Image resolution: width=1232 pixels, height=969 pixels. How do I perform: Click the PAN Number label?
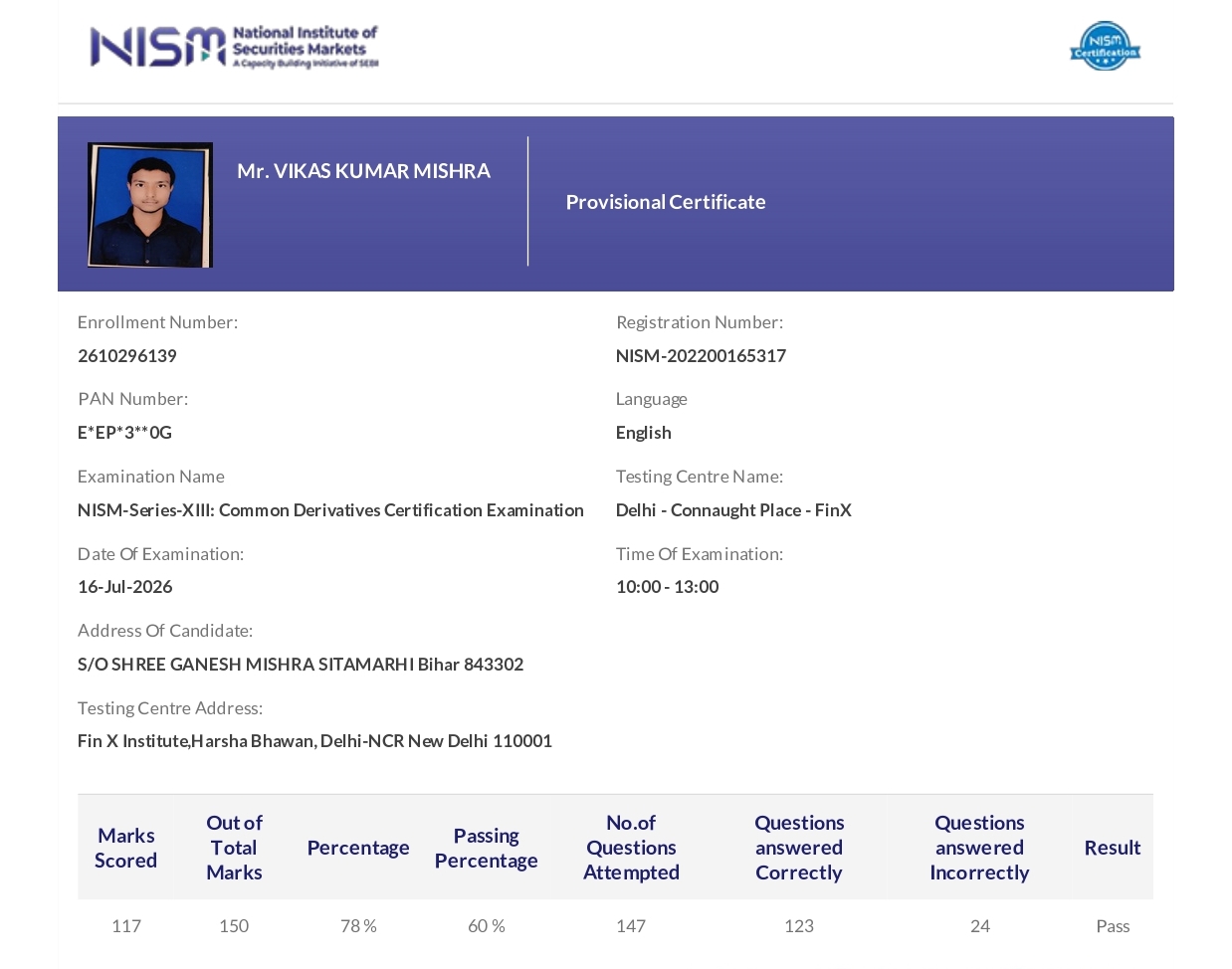(133, 399)
